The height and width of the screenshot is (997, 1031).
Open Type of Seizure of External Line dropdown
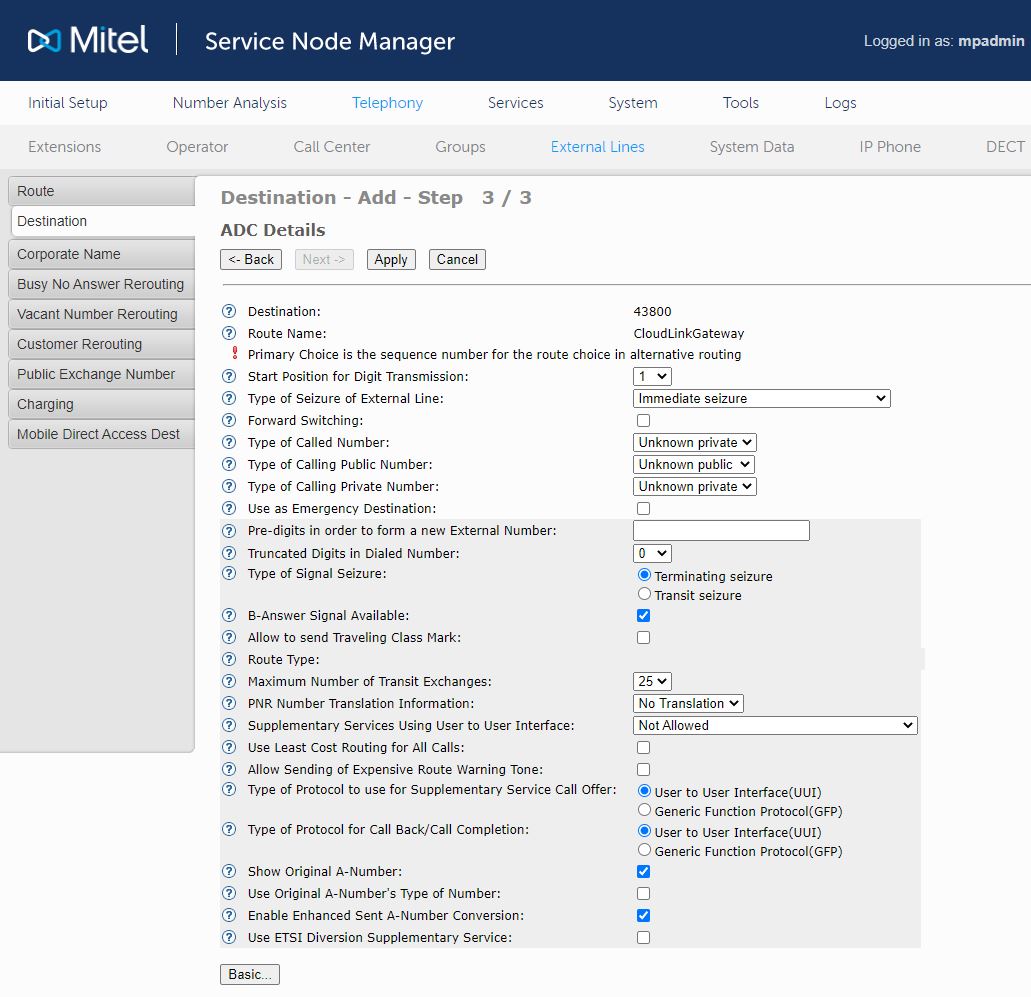(x=761, y=398)
